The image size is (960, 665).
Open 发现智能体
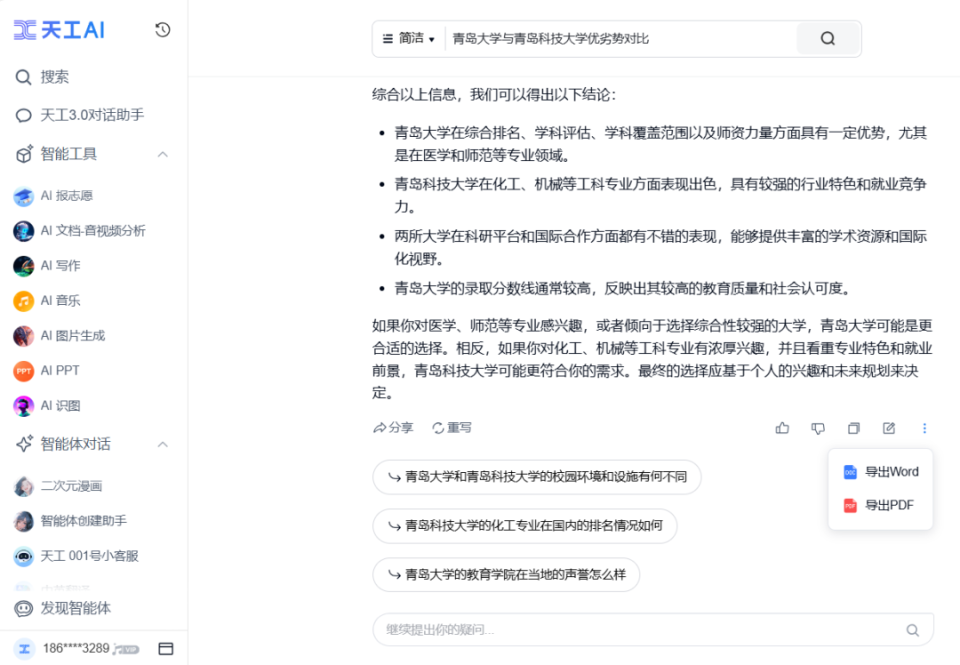click(x=62, y=608)
